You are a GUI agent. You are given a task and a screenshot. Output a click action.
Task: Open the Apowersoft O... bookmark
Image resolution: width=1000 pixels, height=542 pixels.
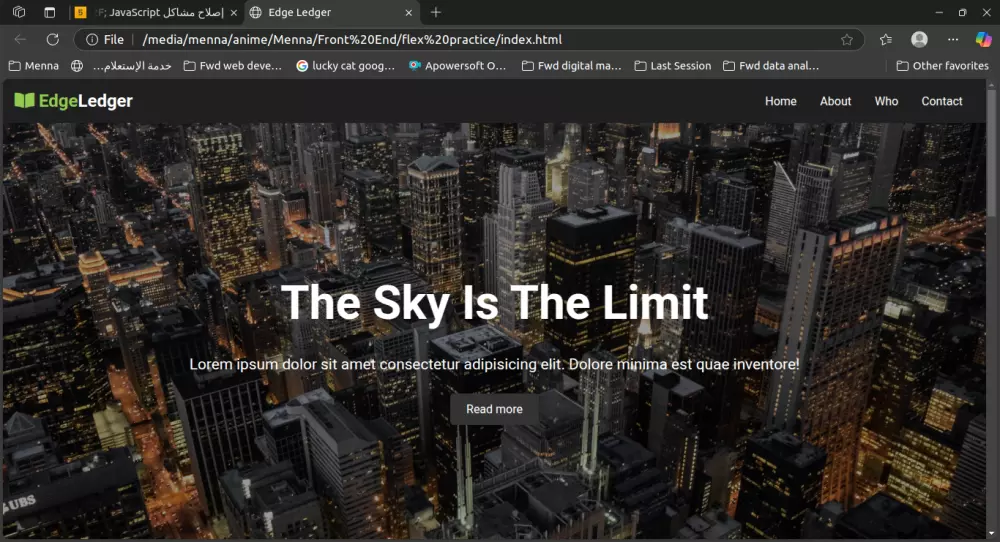pyautogui.click(x=458, y=66)
